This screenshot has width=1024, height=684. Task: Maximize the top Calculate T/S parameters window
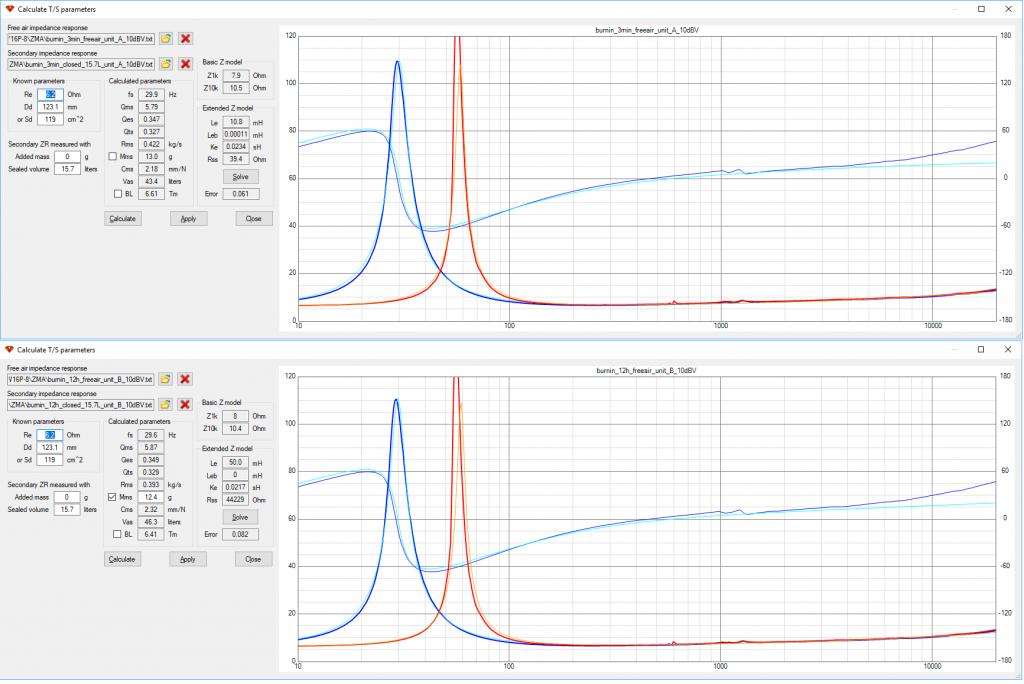[x=981, y=9]
